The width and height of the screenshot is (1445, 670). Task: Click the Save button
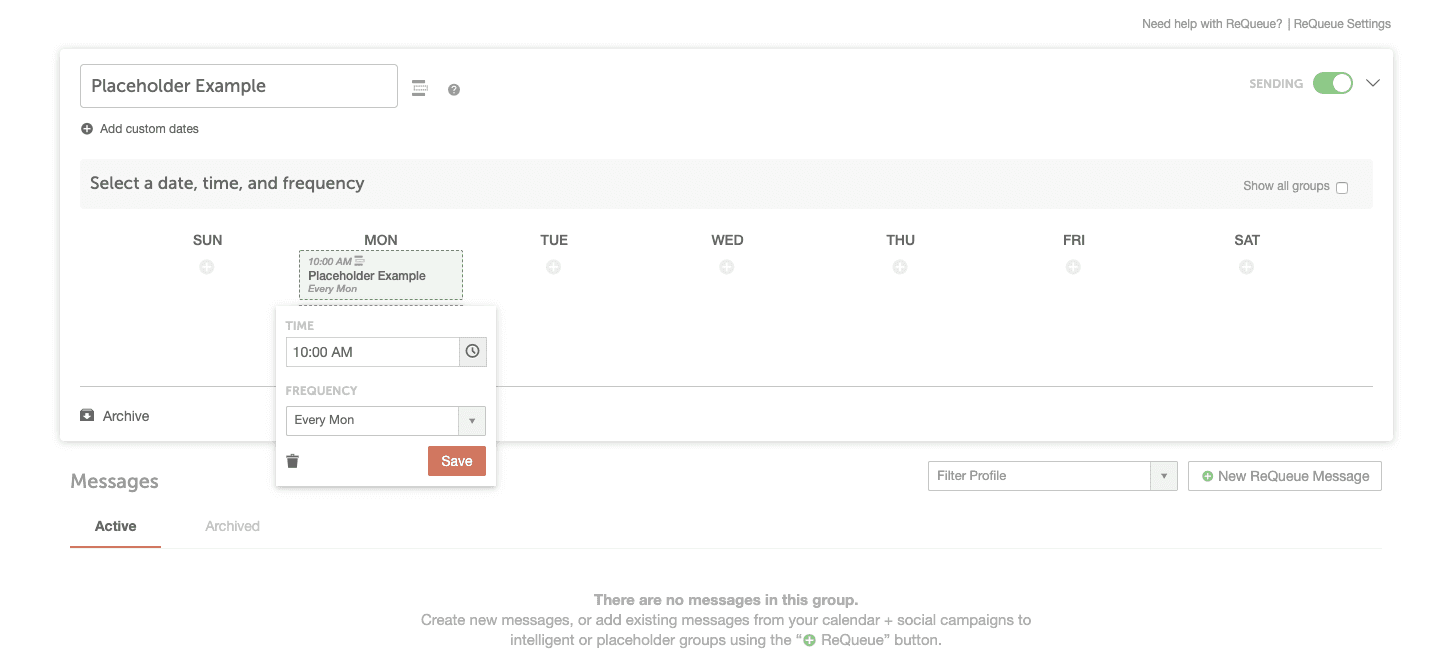(x=457, y=461)
